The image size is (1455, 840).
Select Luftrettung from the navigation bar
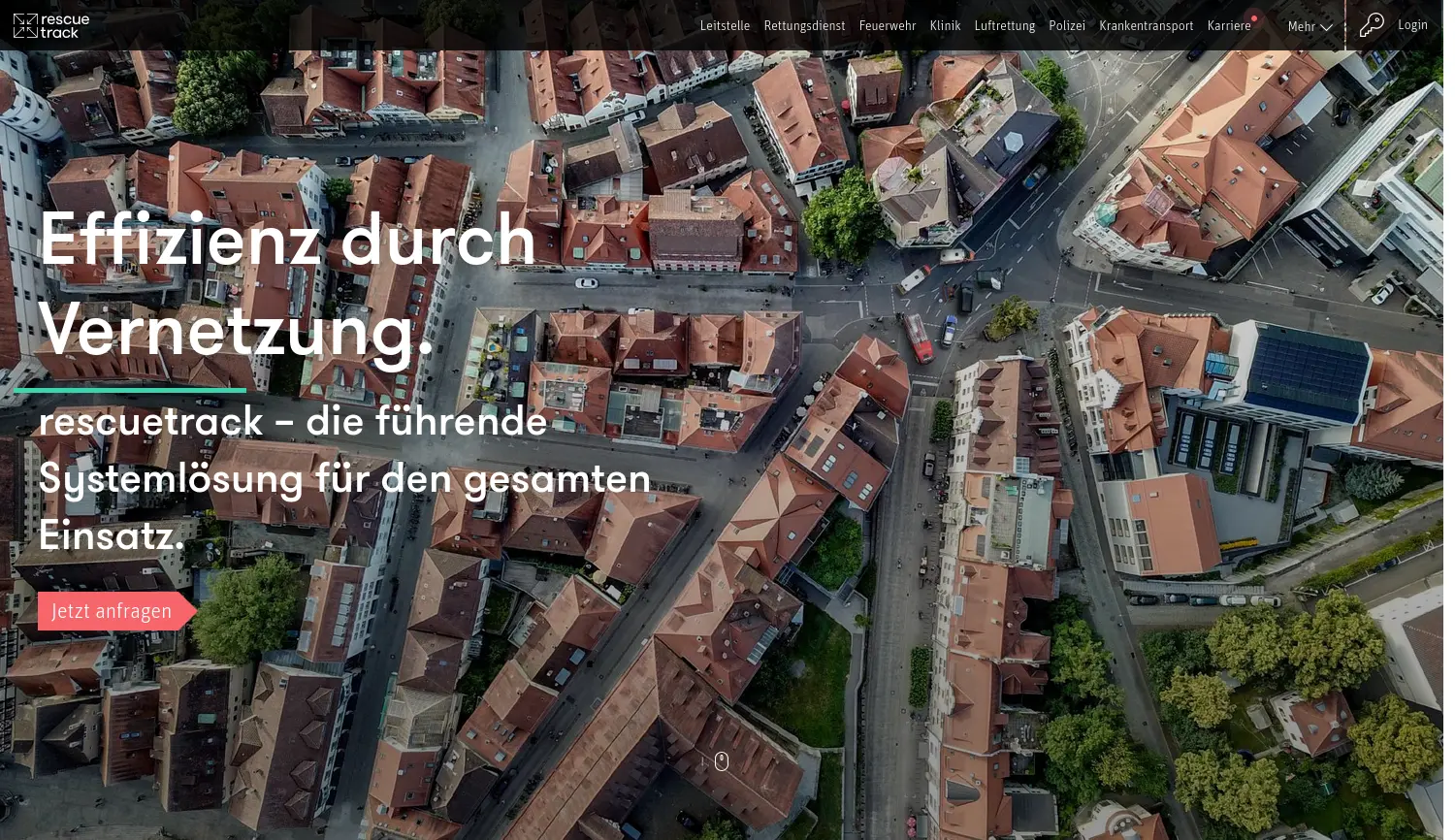(x=1004, y=25)
